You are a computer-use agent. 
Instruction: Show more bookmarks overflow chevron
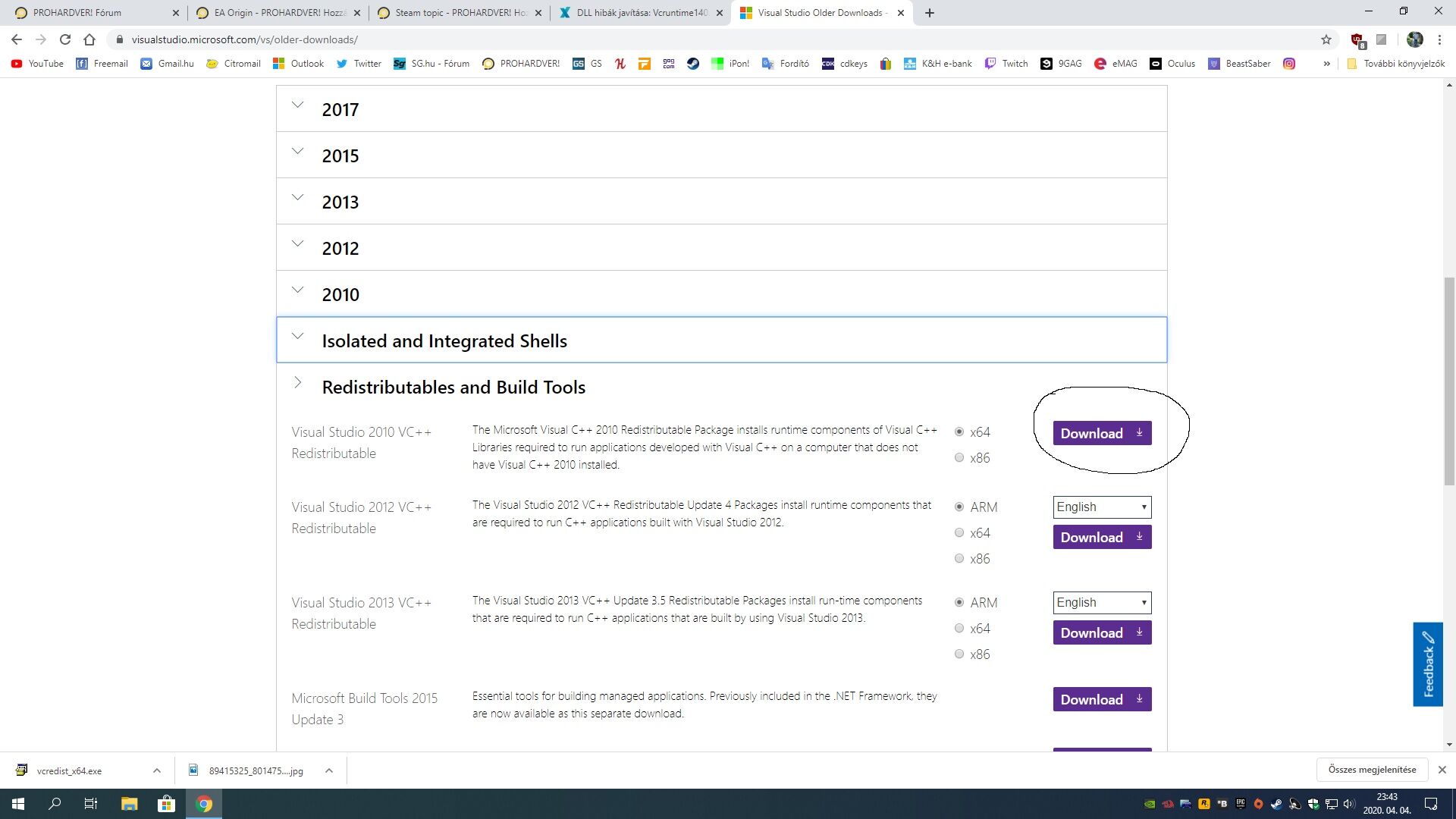click(1326, 64)
